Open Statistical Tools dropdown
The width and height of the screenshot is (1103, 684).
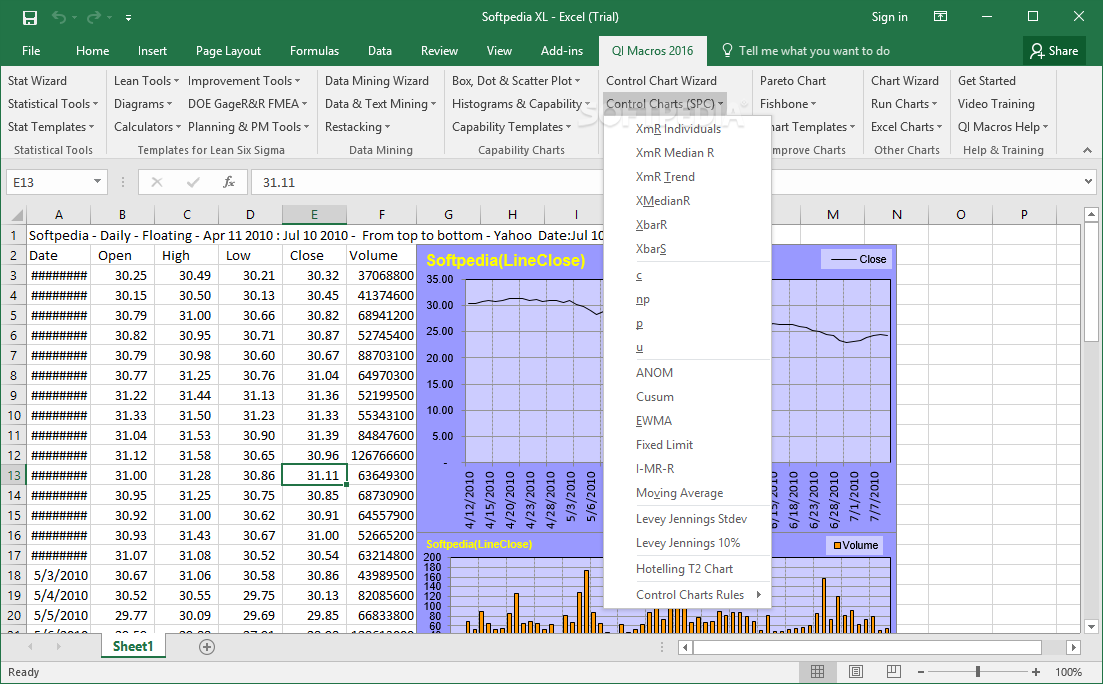(x=53, y=103)
